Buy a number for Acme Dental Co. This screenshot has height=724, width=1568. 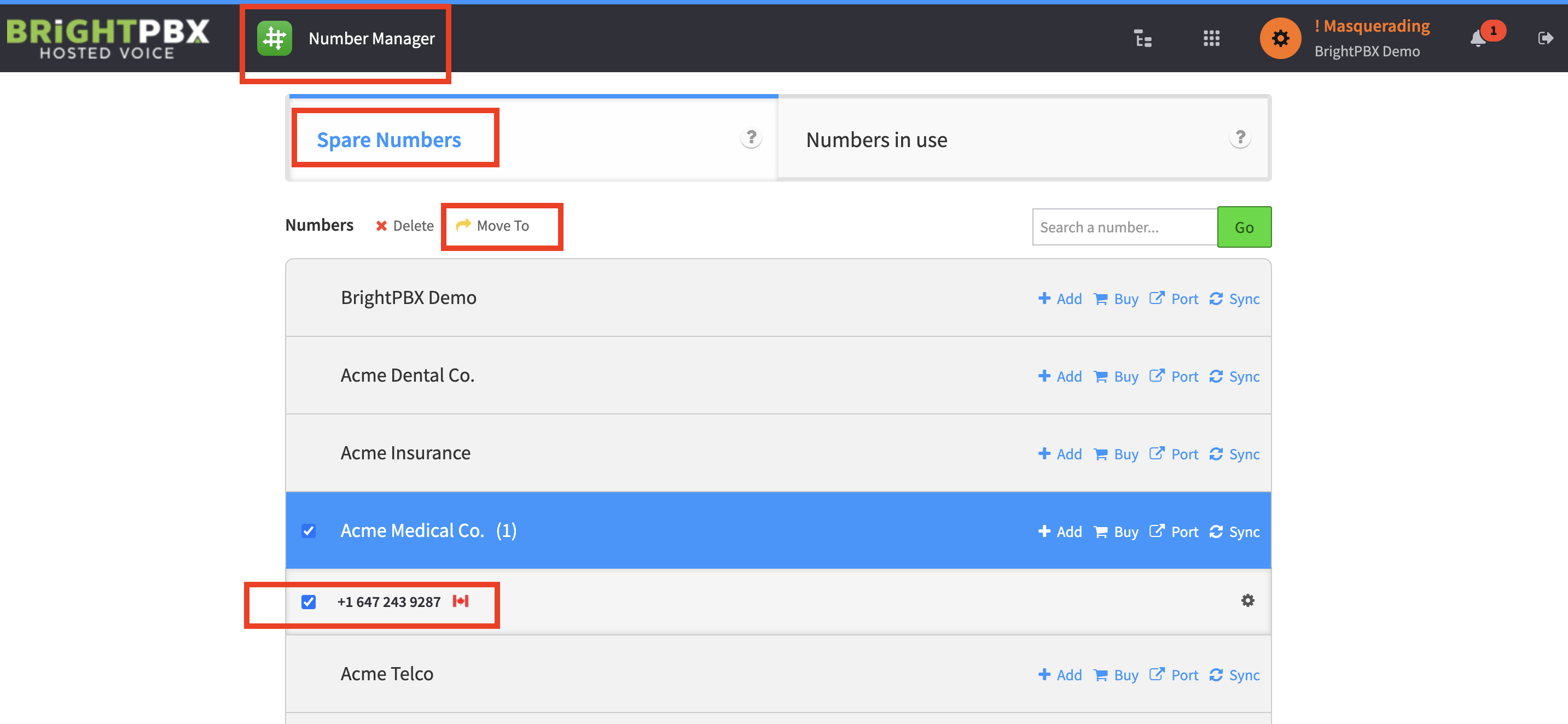[x=1116, y=377]
